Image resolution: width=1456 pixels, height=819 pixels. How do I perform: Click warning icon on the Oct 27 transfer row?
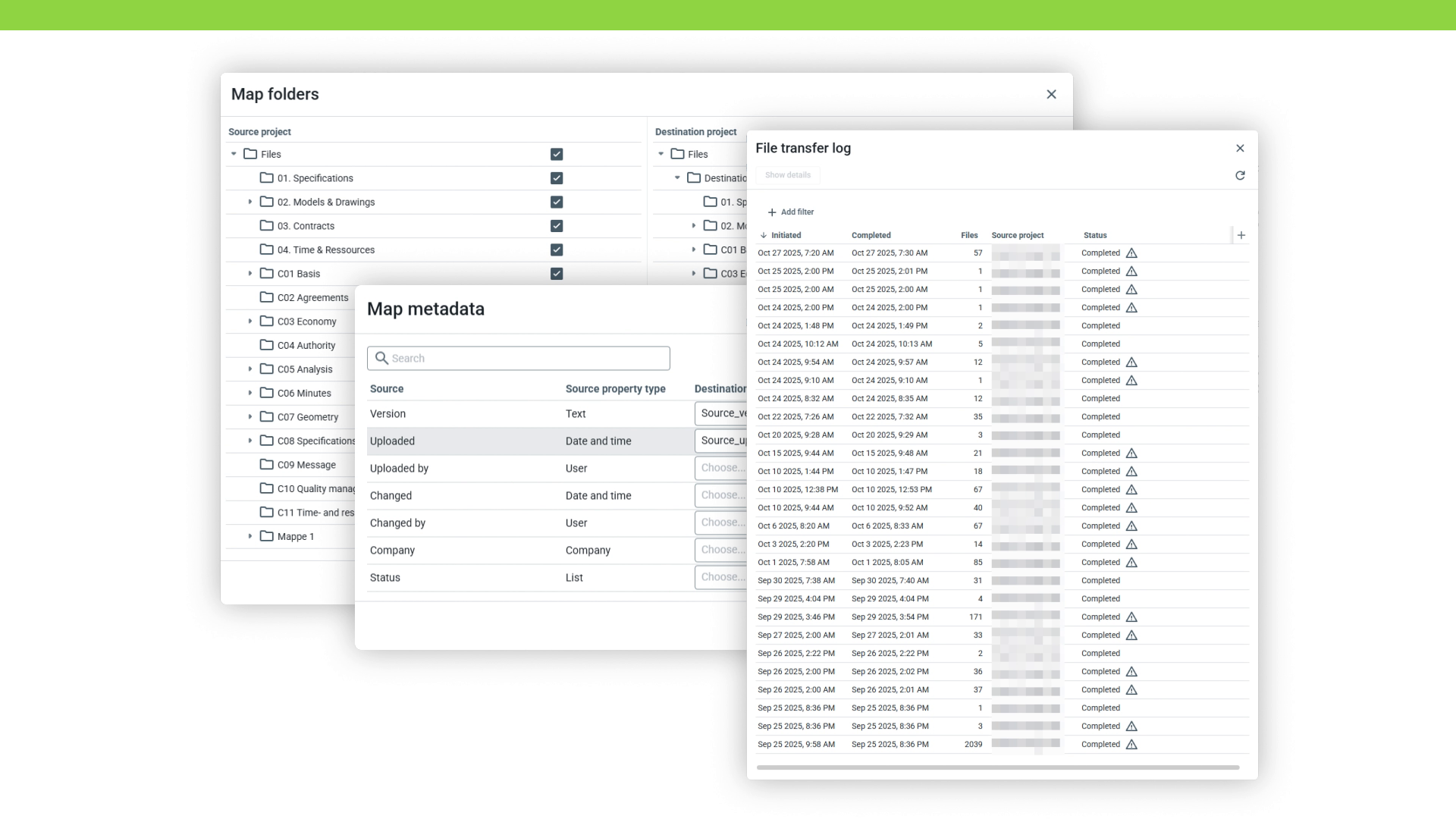pyautogui.click(x=1131, y=253)
